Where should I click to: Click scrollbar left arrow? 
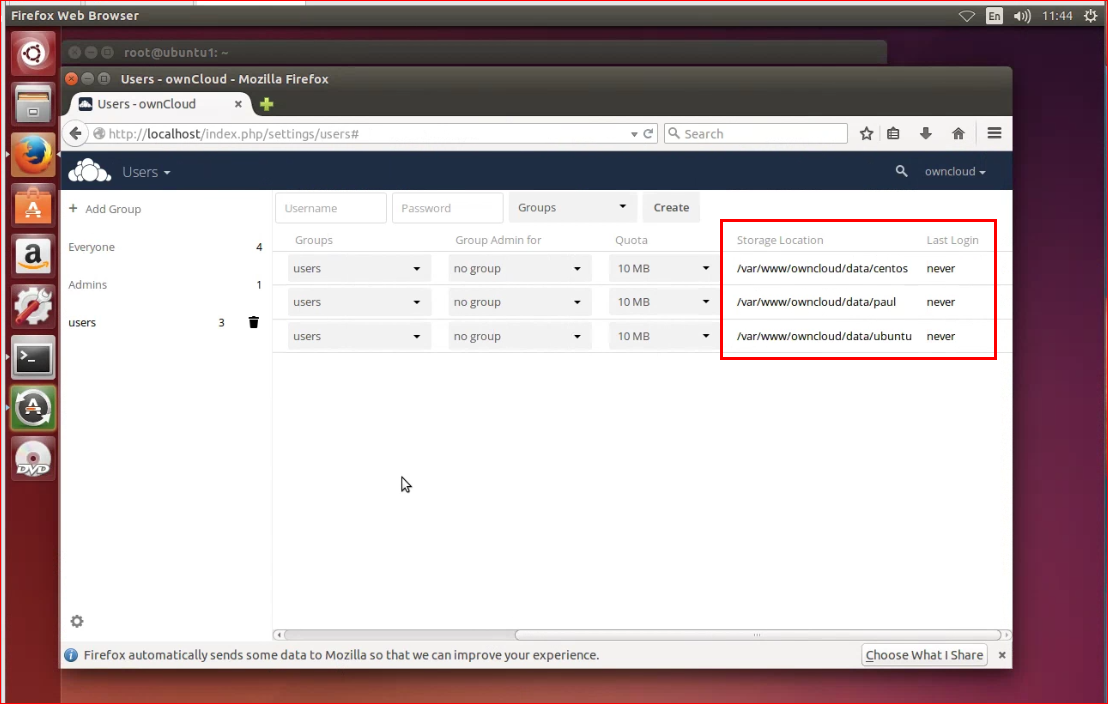pyautogui.click(x=279, y=635)
